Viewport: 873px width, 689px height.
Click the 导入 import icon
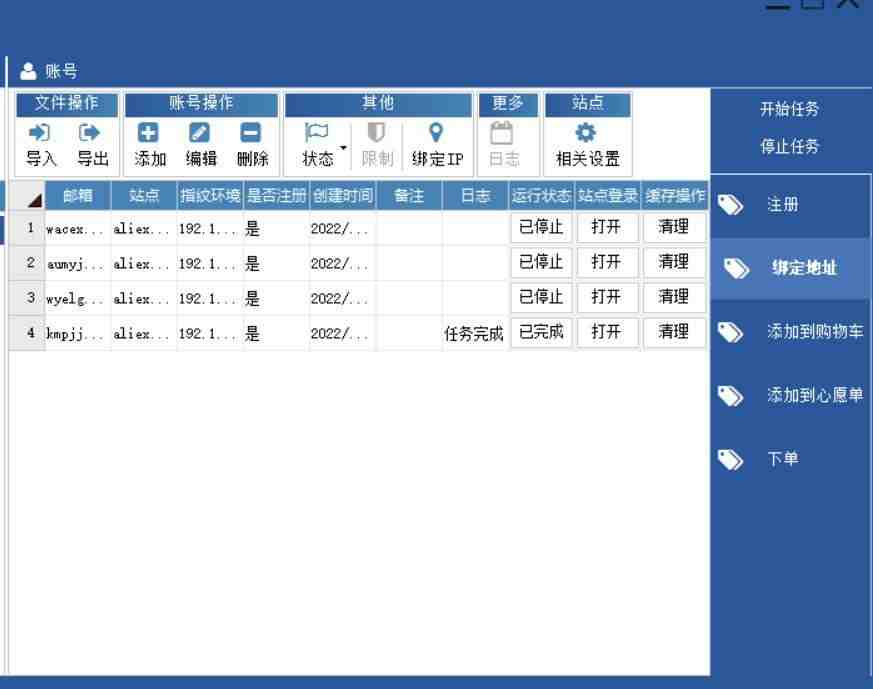pos(39,132)
